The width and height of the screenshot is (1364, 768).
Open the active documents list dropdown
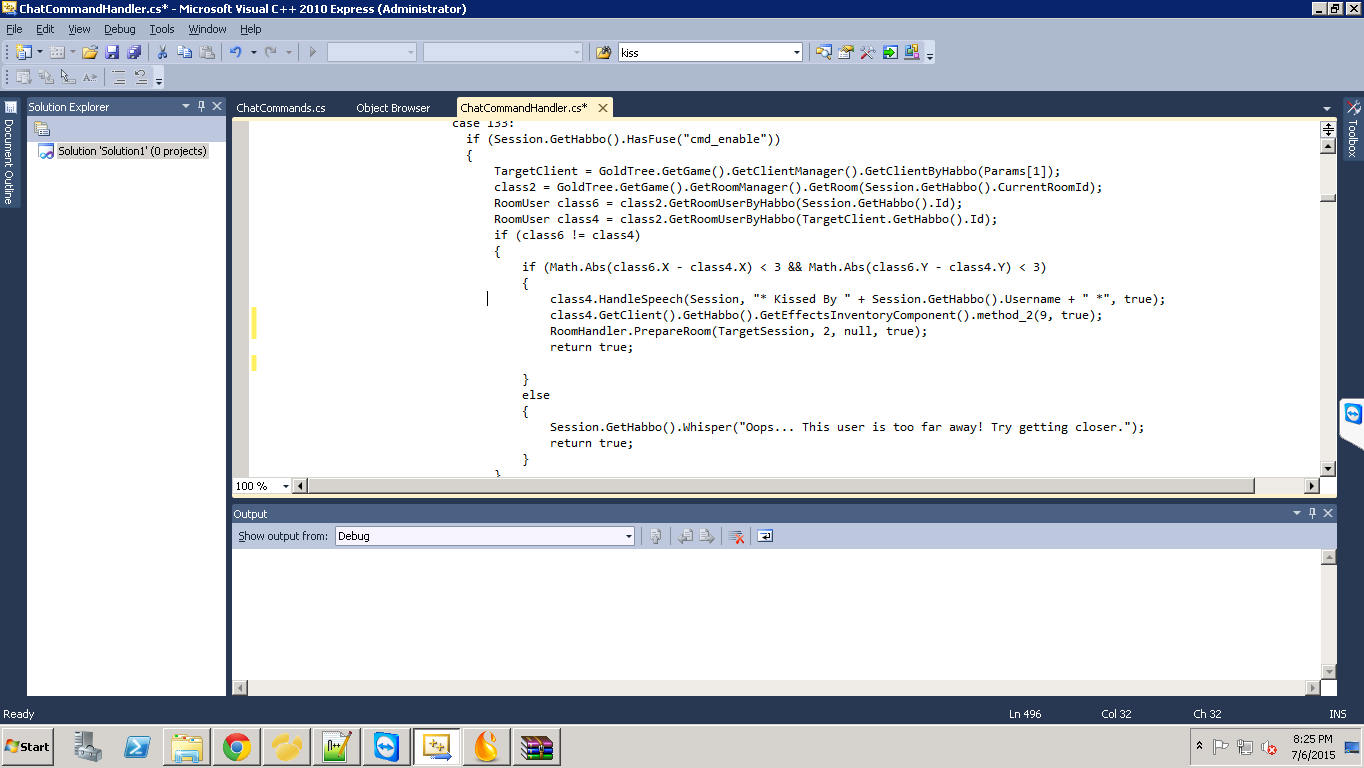coord(1327,108)
